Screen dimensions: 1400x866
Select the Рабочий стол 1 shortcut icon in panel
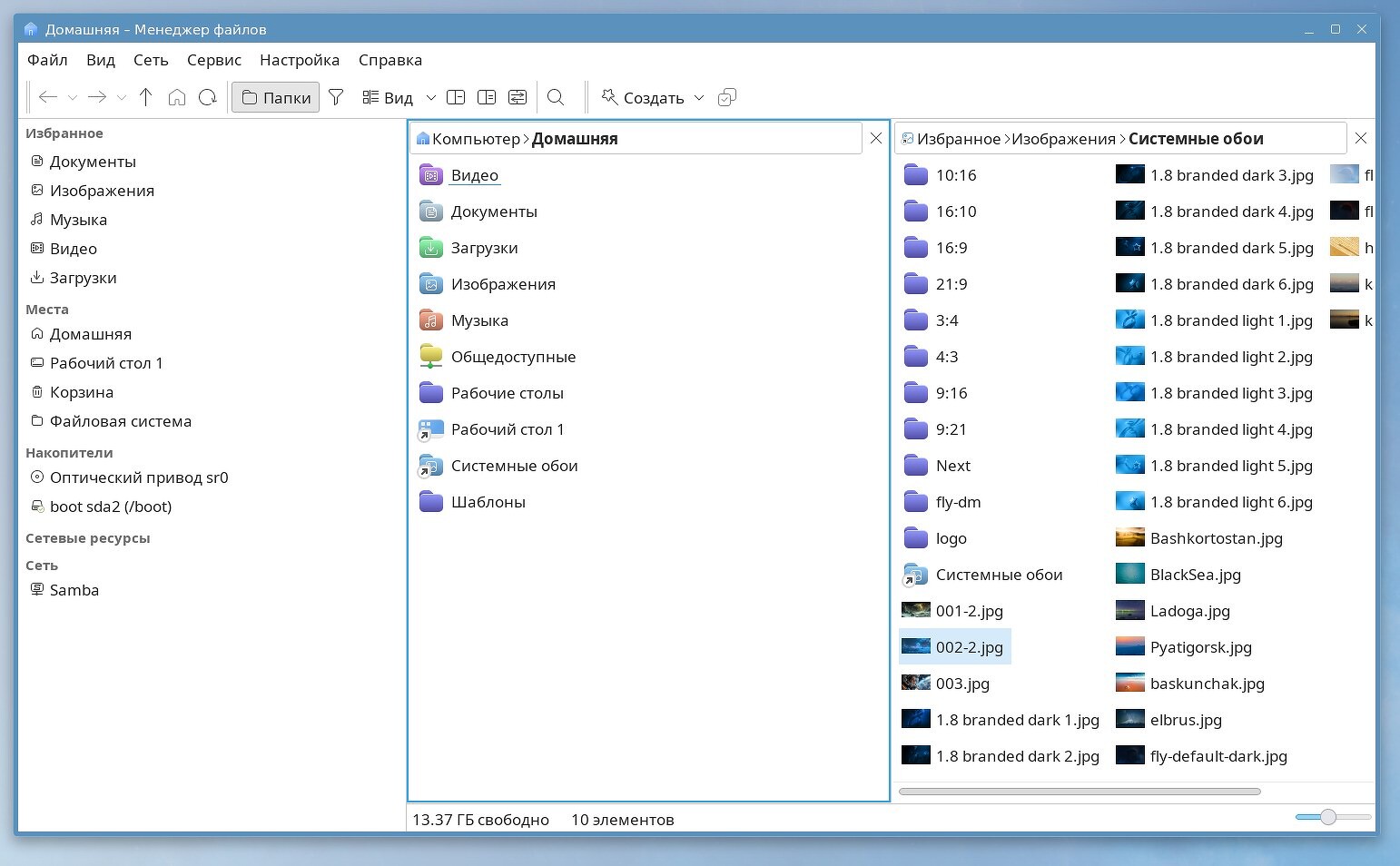[x=431, y=429]
